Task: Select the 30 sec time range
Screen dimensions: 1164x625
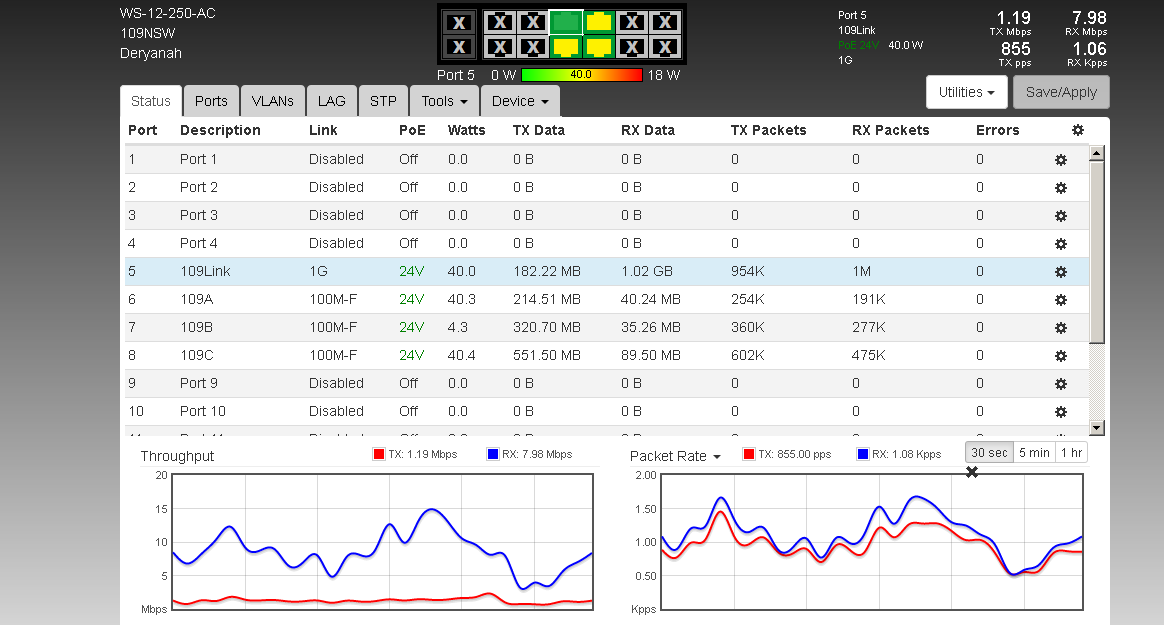Action: click(x=988, y=452)
